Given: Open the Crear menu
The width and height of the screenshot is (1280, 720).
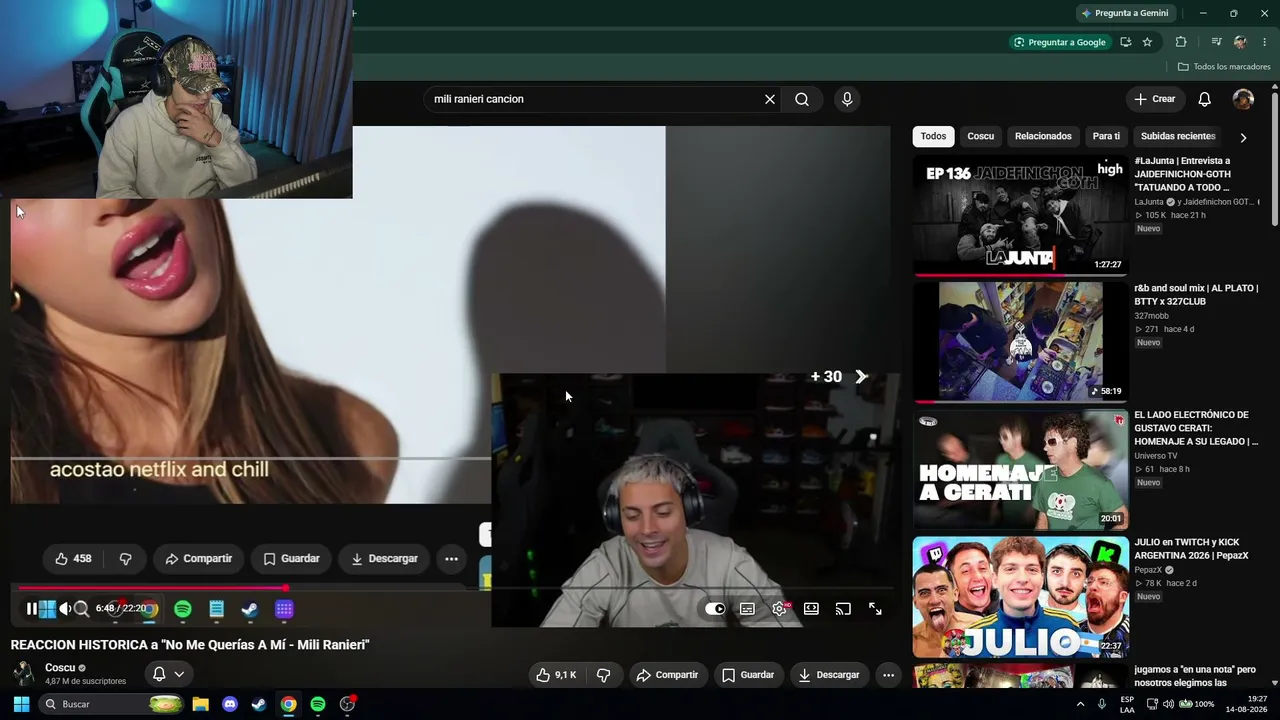Looking at the screenshot, I should [1155, 99].
